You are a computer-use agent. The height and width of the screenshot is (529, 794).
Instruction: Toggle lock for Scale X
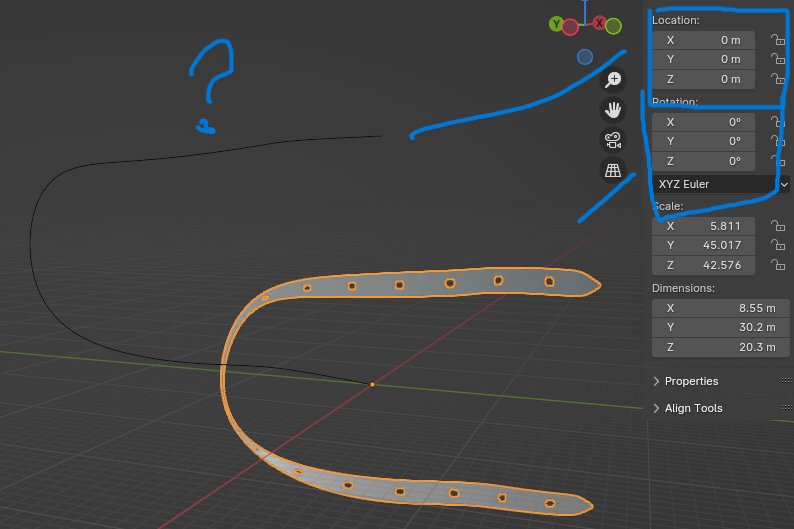(777, 226)
